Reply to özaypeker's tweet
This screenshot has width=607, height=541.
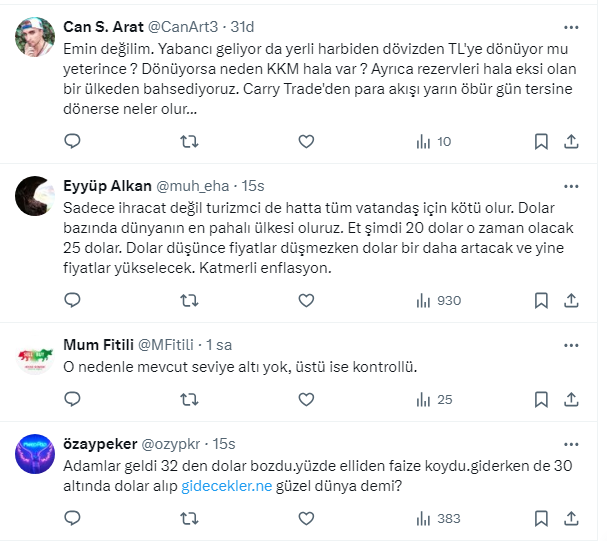(x=72, y=518)
